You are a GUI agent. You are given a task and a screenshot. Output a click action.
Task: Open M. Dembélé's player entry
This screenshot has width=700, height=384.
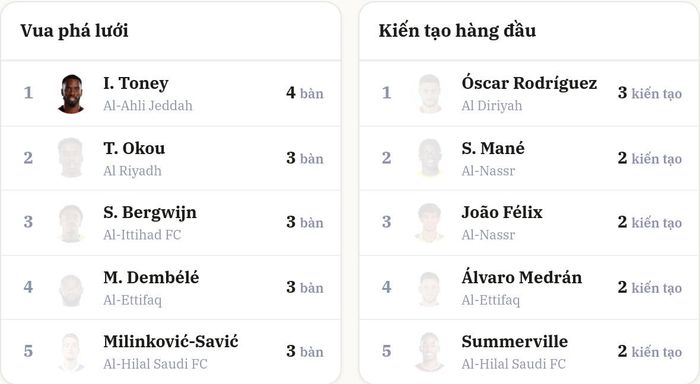coord(151,277)
